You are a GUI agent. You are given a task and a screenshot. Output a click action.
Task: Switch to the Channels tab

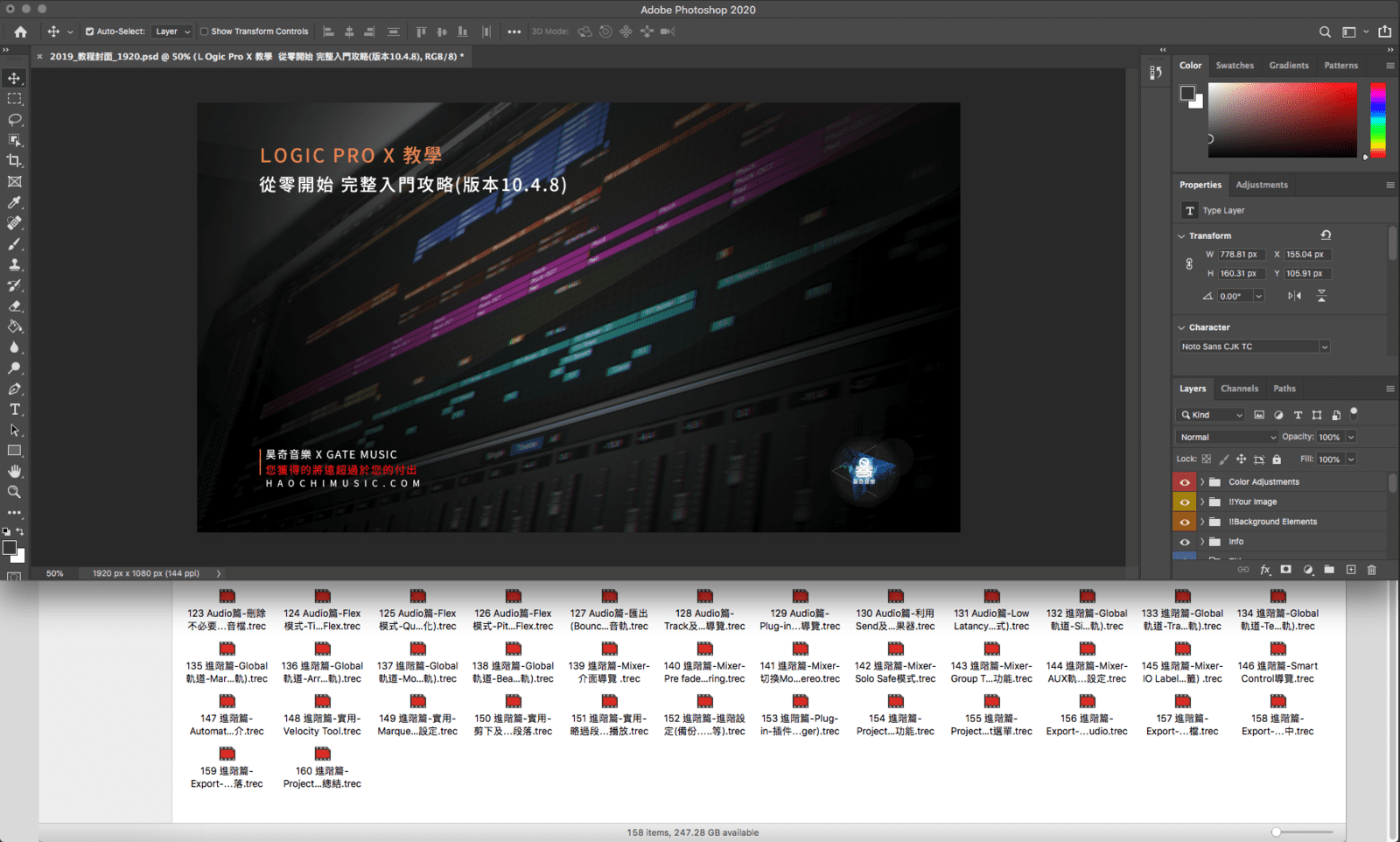click(x=1240, y=389)
